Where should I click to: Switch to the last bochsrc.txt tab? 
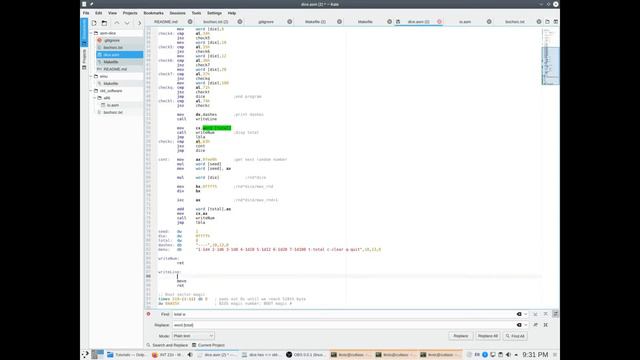(515, 22)
